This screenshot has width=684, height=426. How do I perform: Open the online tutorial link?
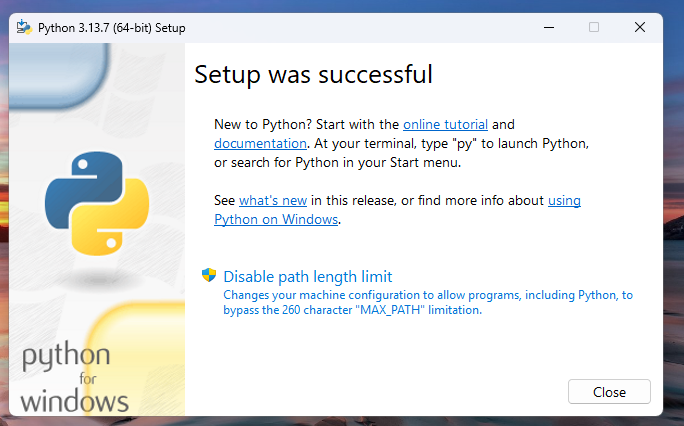pyautogui.click(x=445, y=125)
